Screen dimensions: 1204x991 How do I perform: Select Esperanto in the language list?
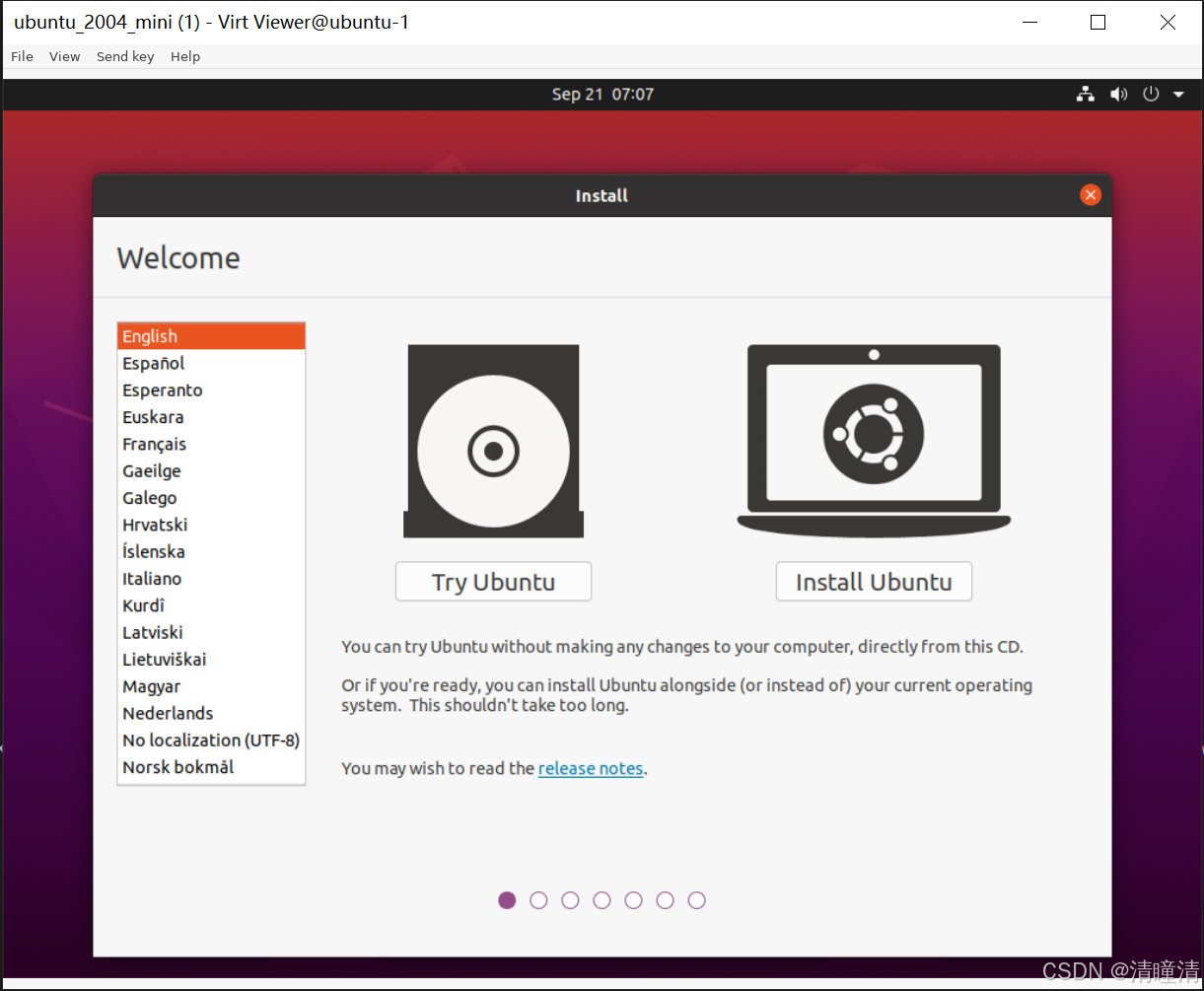[211, 390]
